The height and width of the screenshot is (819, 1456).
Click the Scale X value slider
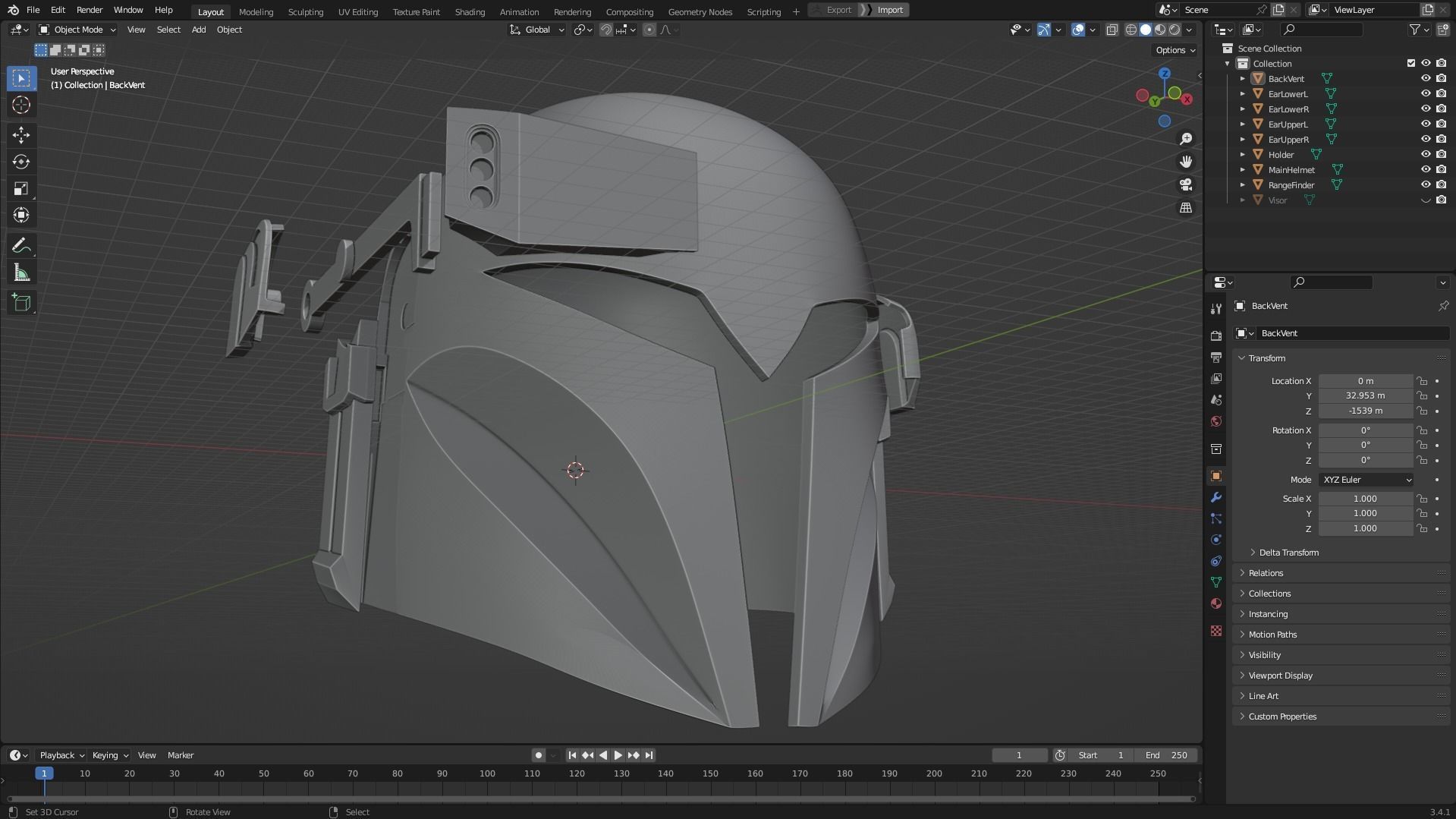pyautogui.click(x=1366, y=499)
